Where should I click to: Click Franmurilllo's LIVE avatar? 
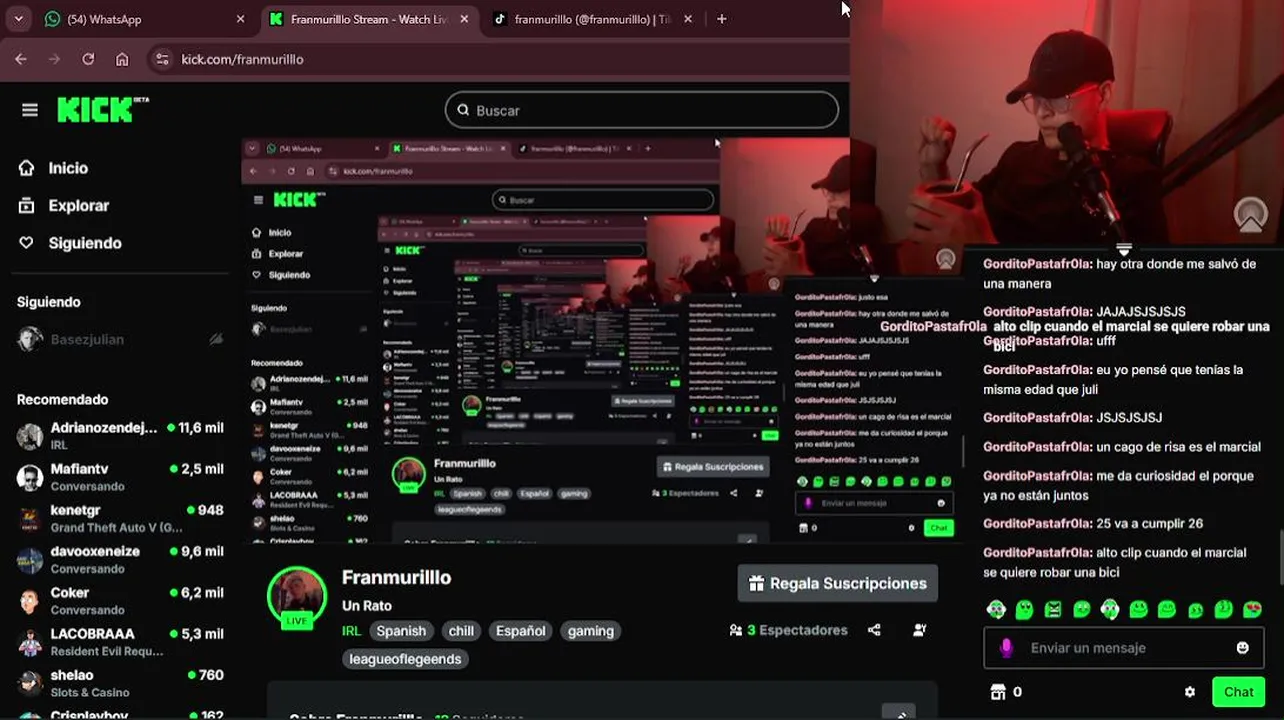click(297, 597)
